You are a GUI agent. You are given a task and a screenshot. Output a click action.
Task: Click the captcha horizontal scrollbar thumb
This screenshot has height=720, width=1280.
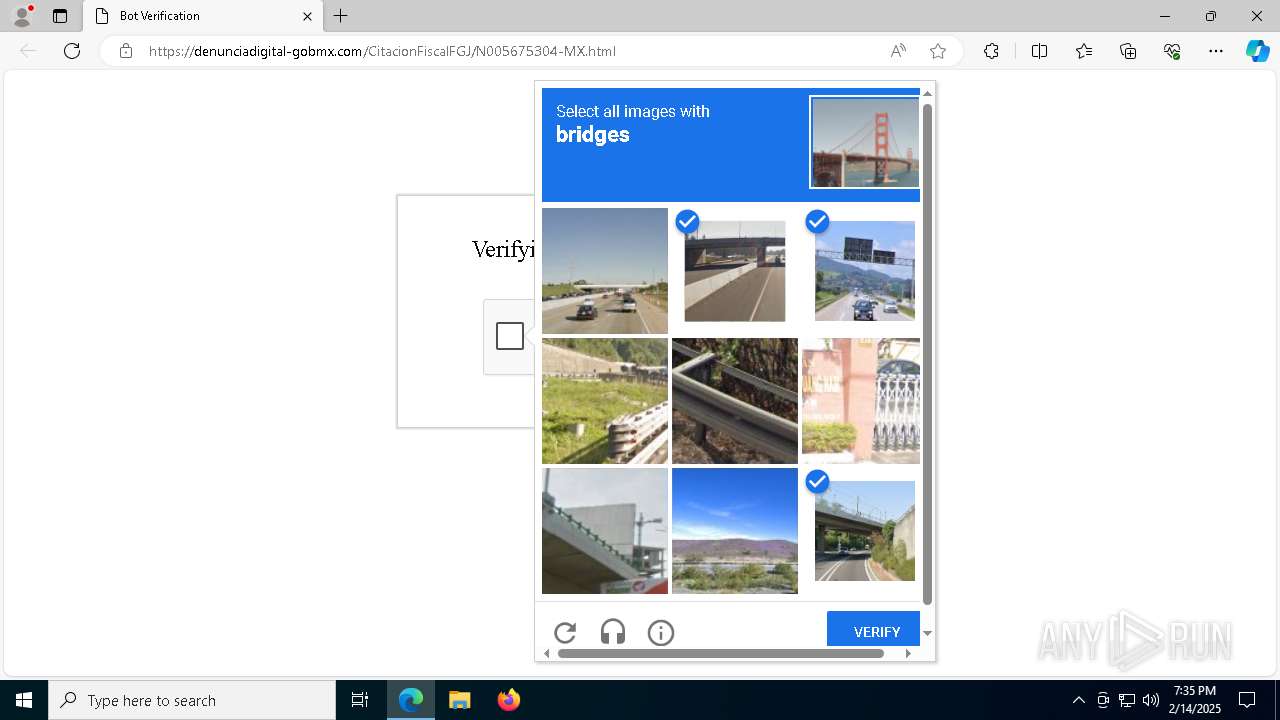(721, 653)
